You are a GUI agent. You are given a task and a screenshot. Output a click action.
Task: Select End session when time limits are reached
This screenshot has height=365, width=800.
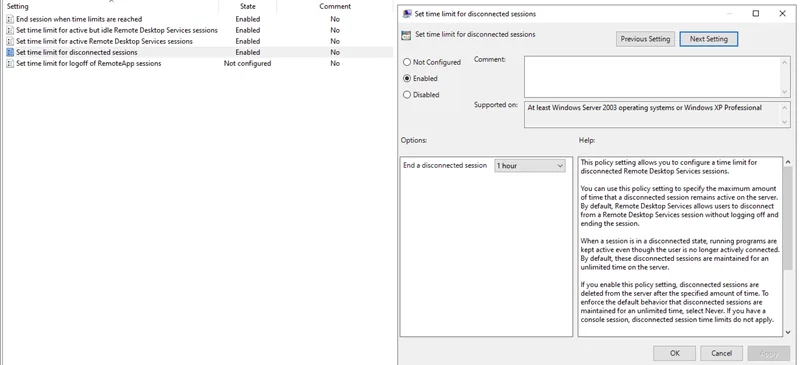79,19
